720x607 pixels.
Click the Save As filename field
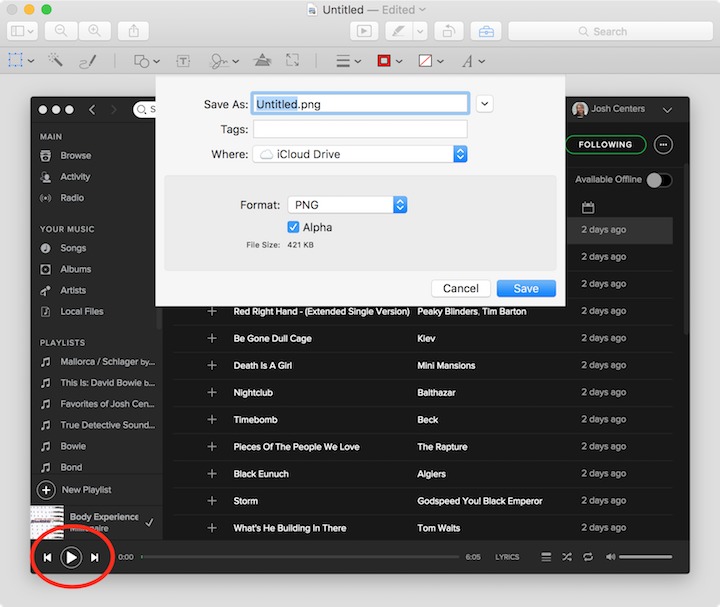coord(360,104)
